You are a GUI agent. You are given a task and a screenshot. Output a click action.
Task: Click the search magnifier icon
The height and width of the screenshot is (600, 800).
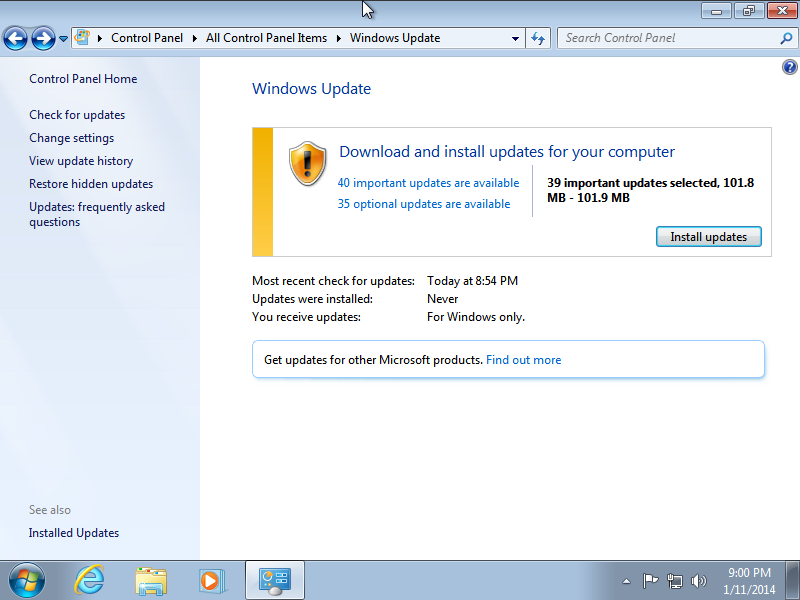click(787, 38)
